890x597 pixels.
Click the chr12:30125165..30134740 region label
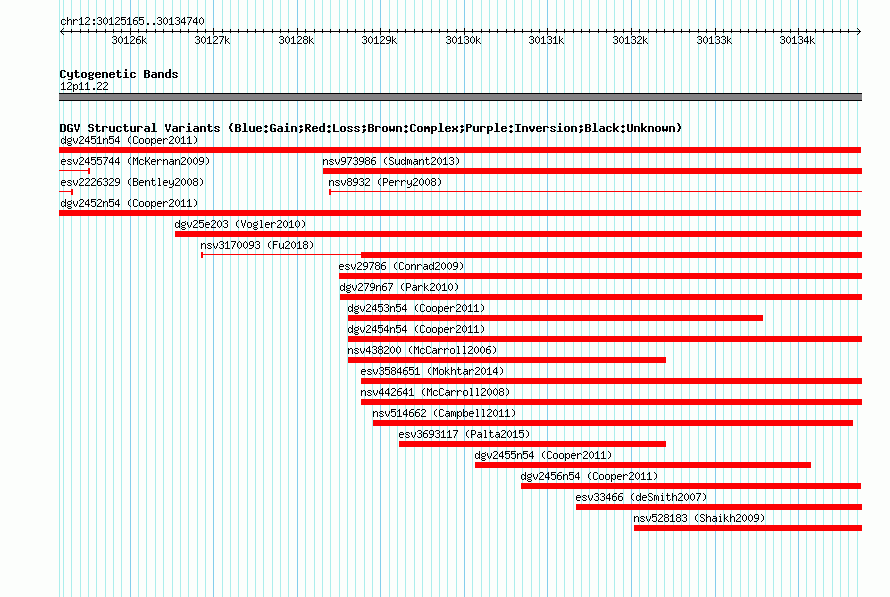pos(132,21)
